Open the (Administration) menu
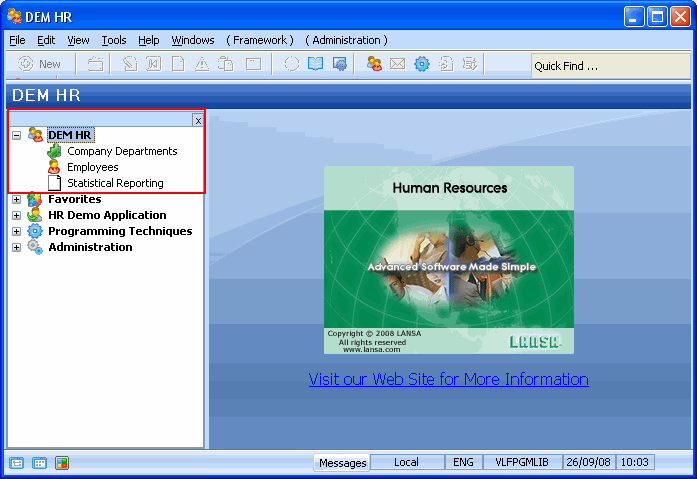Viewport: 697px width, 479px height. tap(346, 40)
